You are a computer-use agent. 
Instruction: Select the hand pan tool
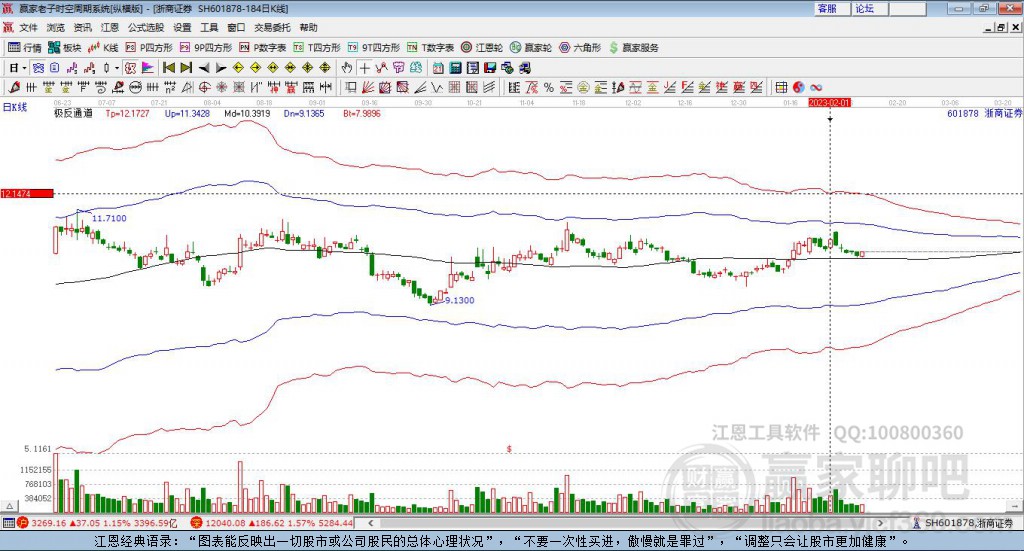click(x=347, y=68)
